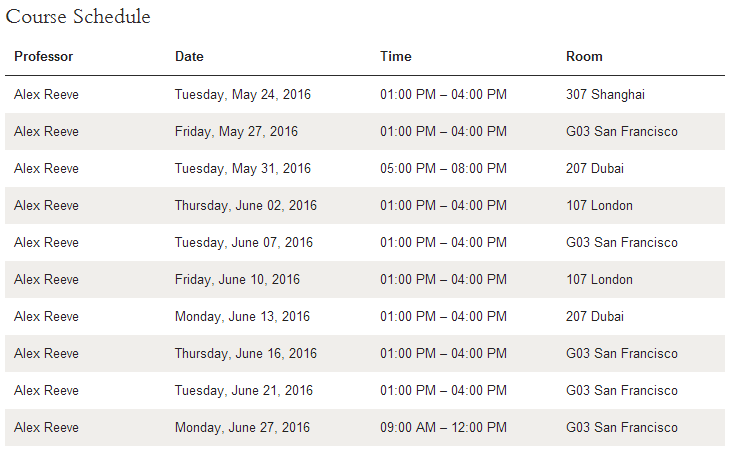Select the Friday, May 27, 2016 row date
This screenshot has width=736, height=458.
[236, 131]
